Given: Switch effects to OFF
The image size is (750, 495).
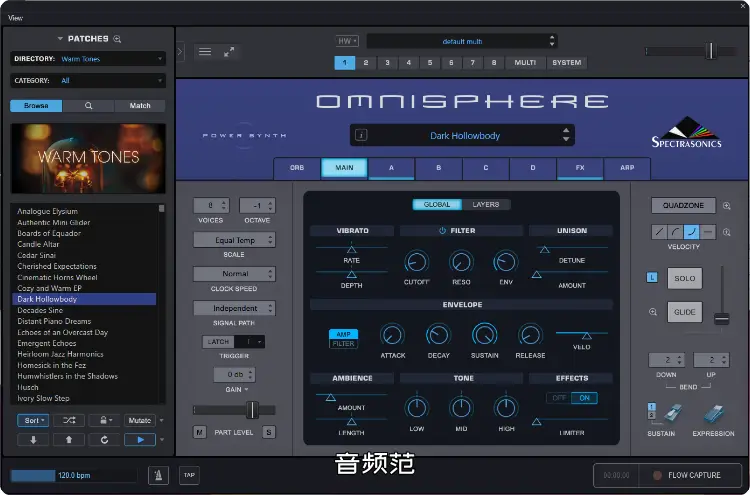Looking at the screenshot, I should (x=559, y=398).
